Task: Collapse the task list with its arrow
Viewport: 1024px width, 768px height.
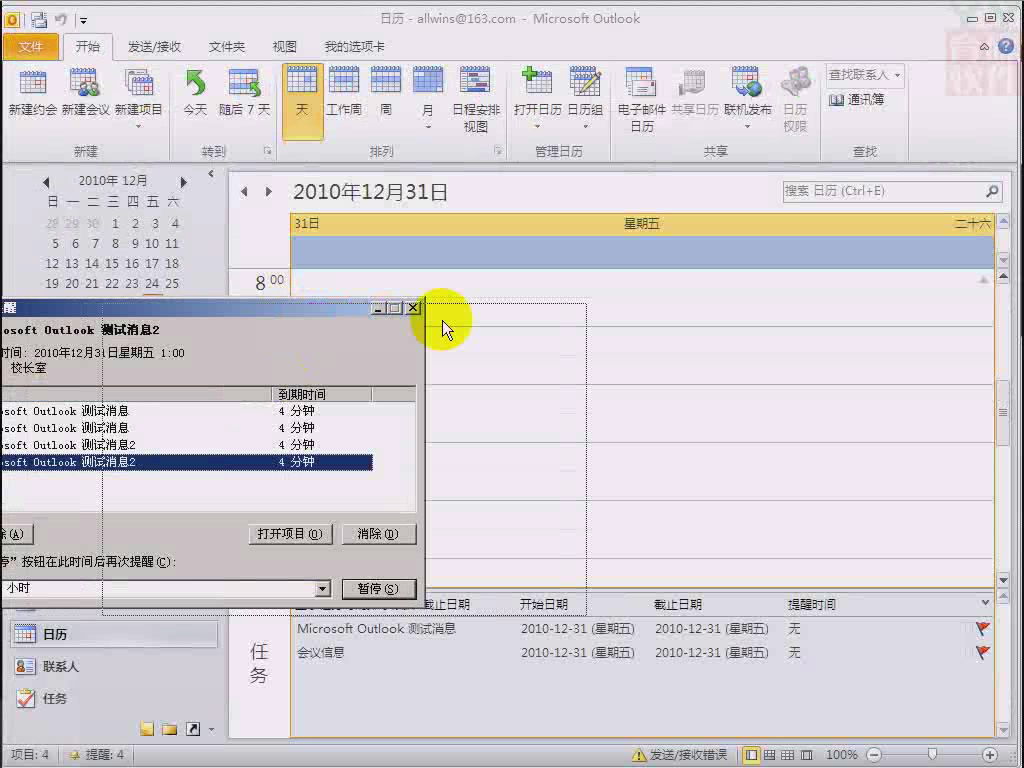Action: point(985,603)
